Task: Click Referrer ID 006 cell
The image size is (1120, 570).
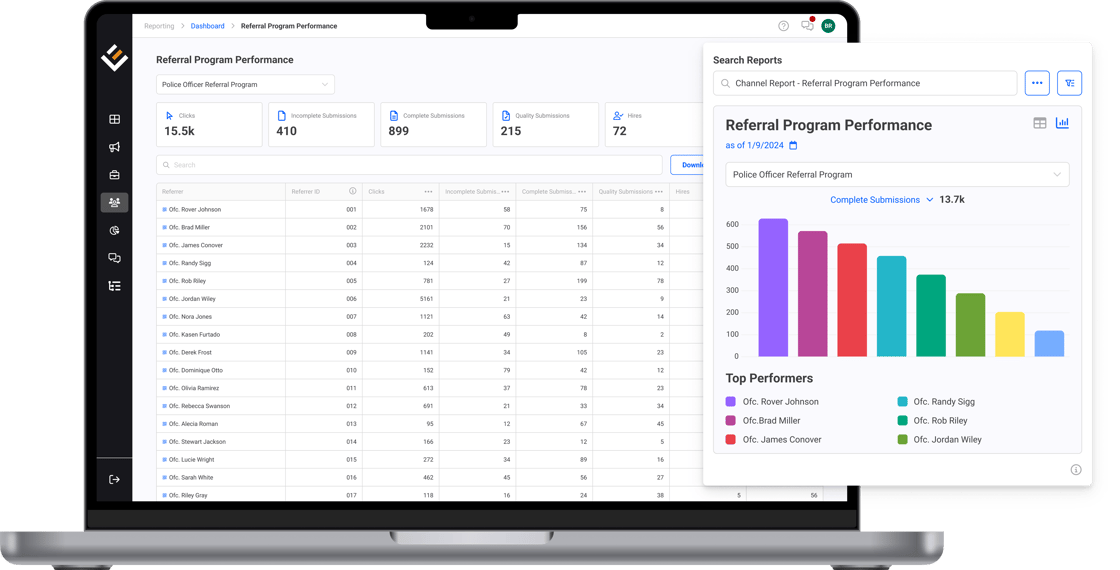Action: 324,299
